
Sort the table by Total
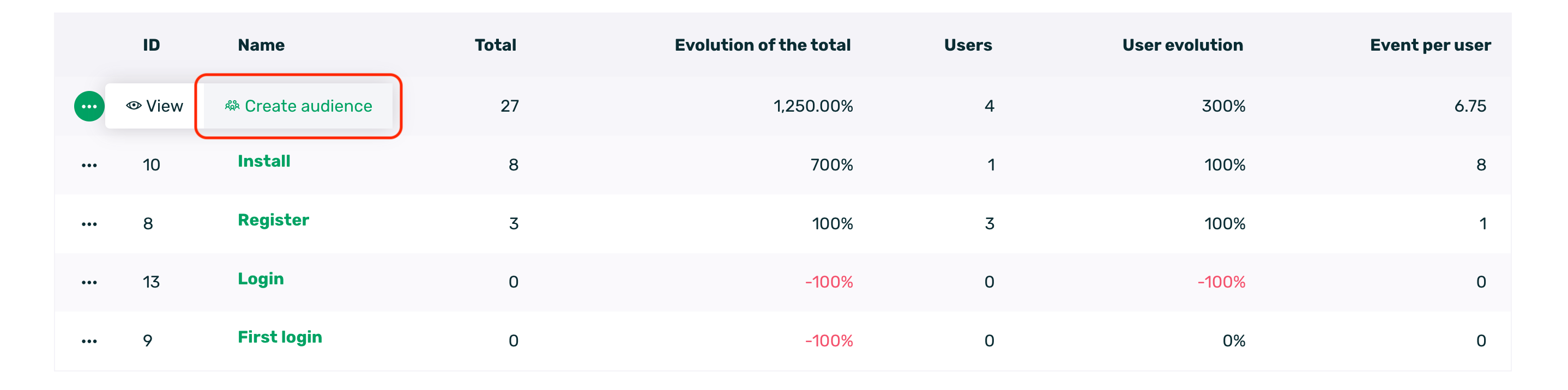(x=495, y=45)
